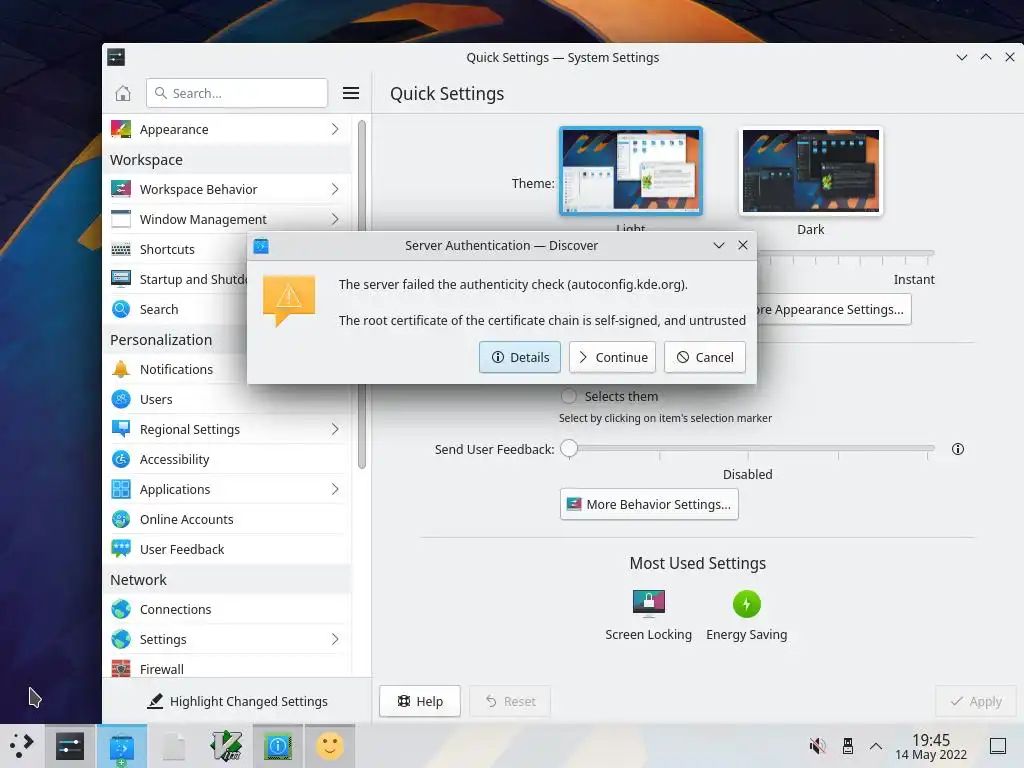Viewport: 1024px width, 768px height.
Task: Expand the Appearance category chevron
Action: tap(335, 129)
